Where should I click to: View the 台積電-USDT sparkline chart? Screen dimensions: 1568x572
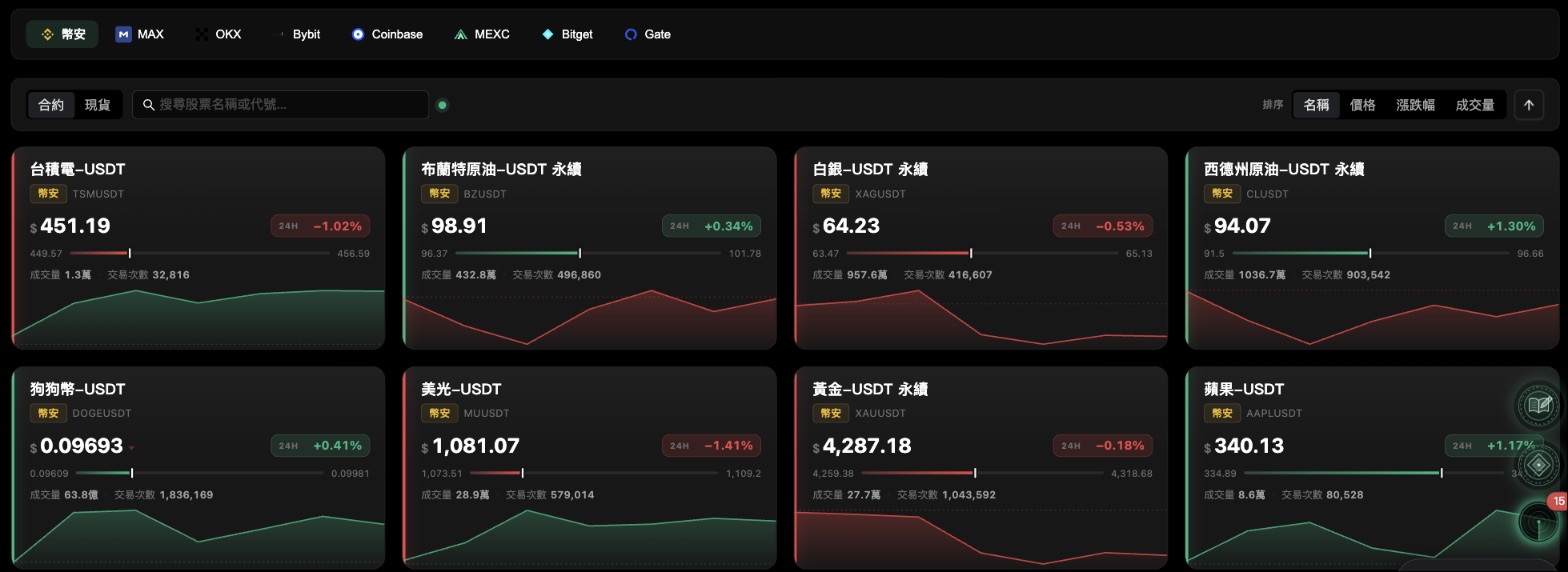pos(198,318)
